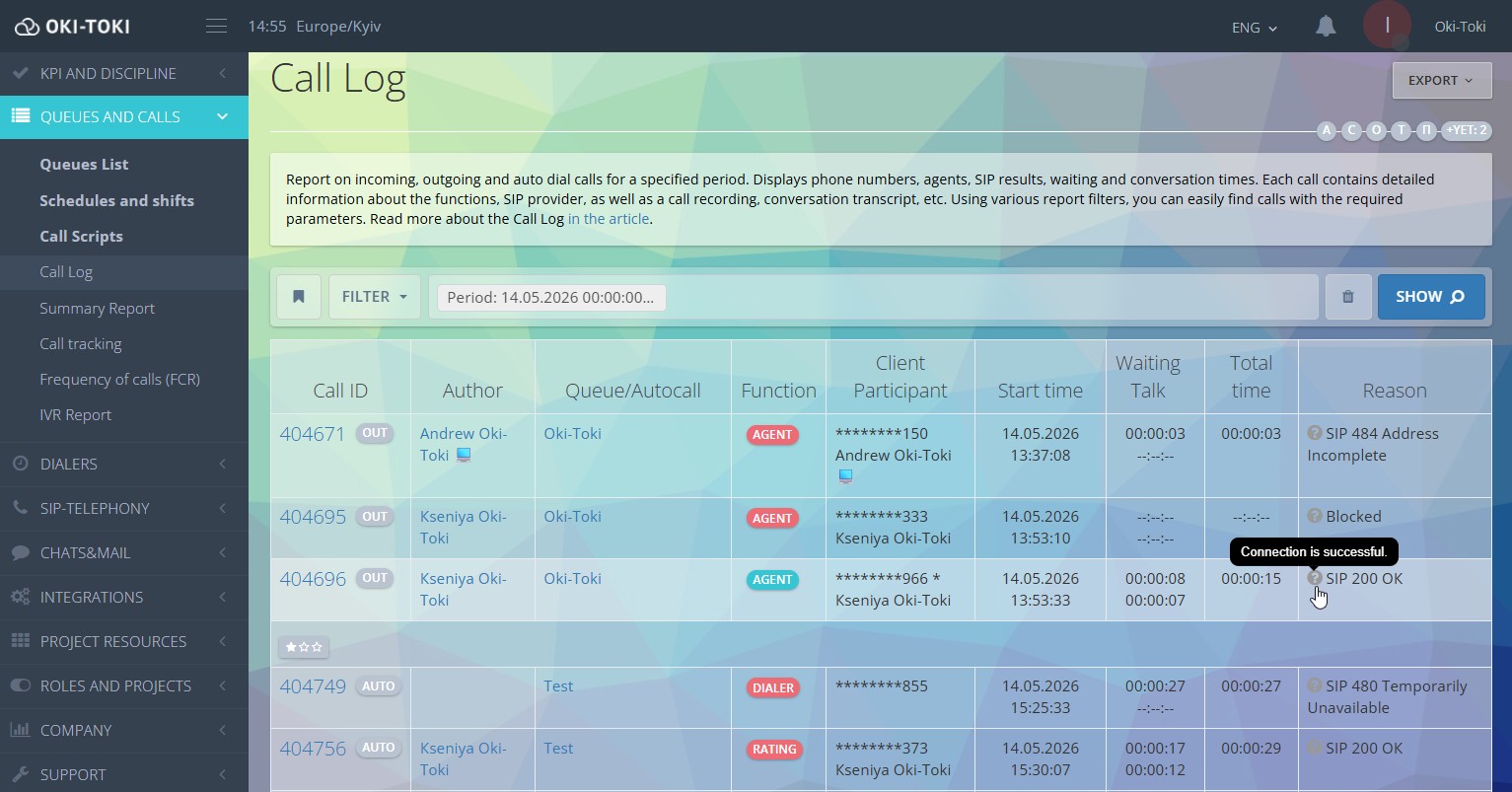Open the ENG language dropdown
The height and width of the screenshot is (792, 1512).
(1255, 28)
